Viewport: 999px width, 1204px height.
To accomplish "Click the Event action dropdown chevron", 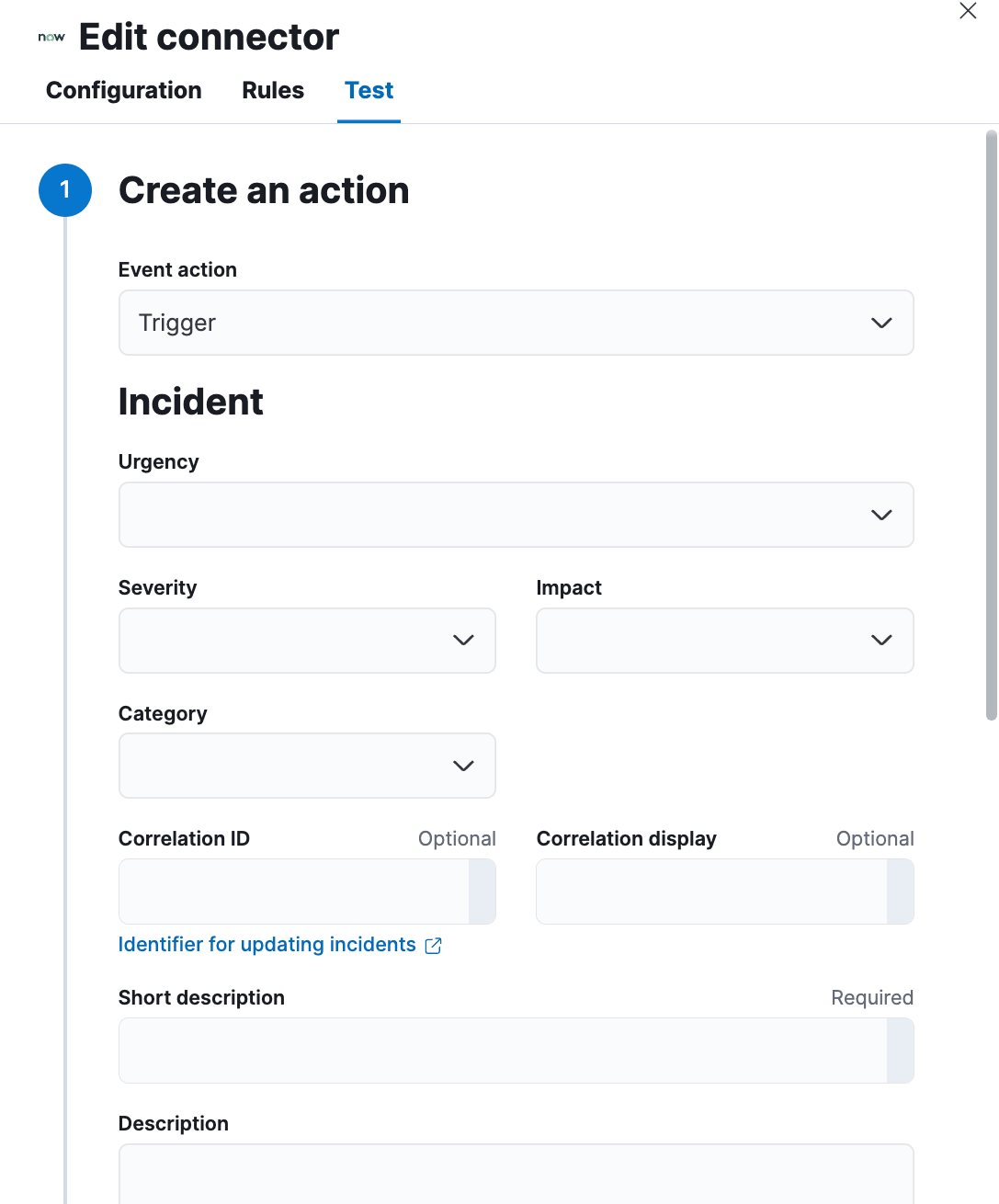I will click(x=881, y=323).
